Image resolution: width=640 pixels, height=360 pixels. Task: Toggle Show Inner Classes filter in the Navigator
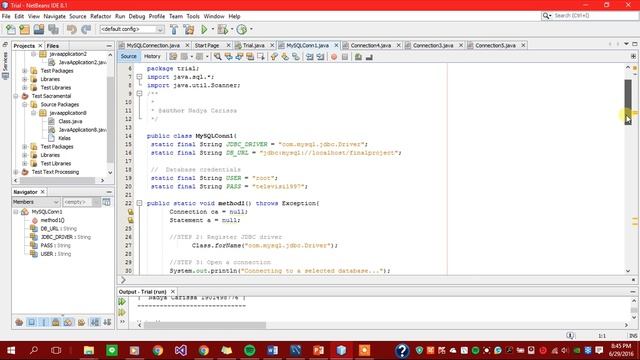[68, 322]
